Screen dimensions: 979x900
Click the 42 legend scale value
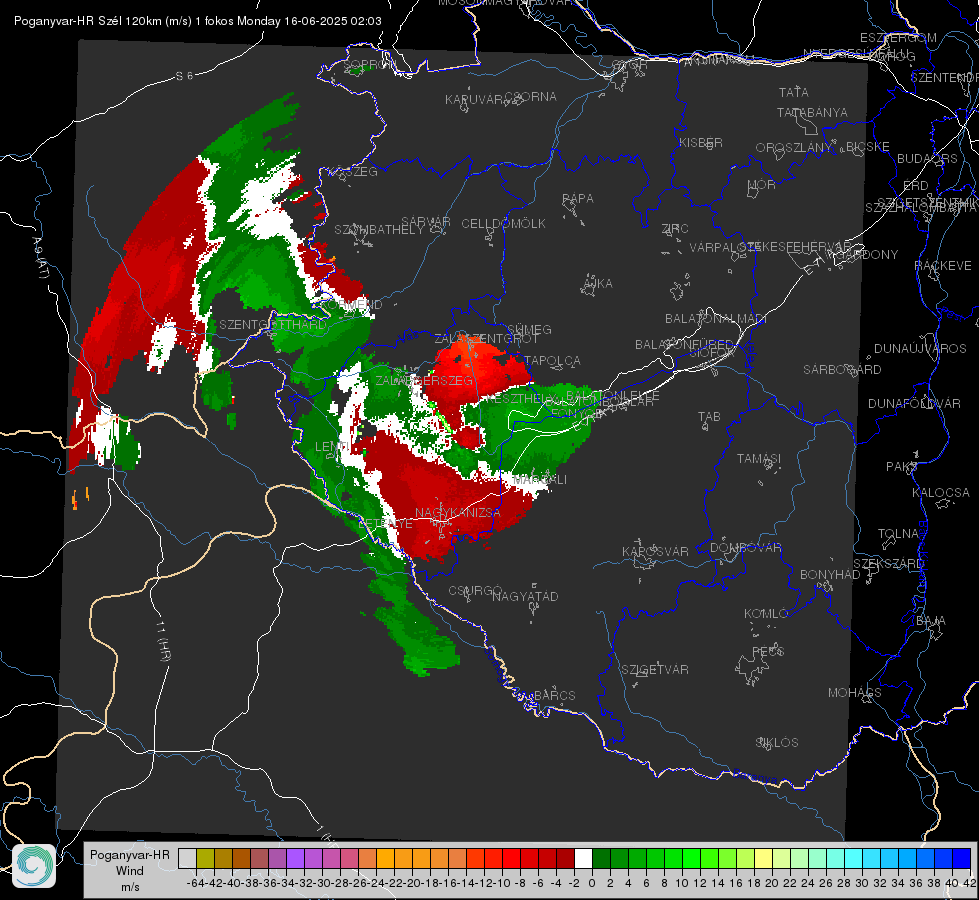(x=969, y=883)
